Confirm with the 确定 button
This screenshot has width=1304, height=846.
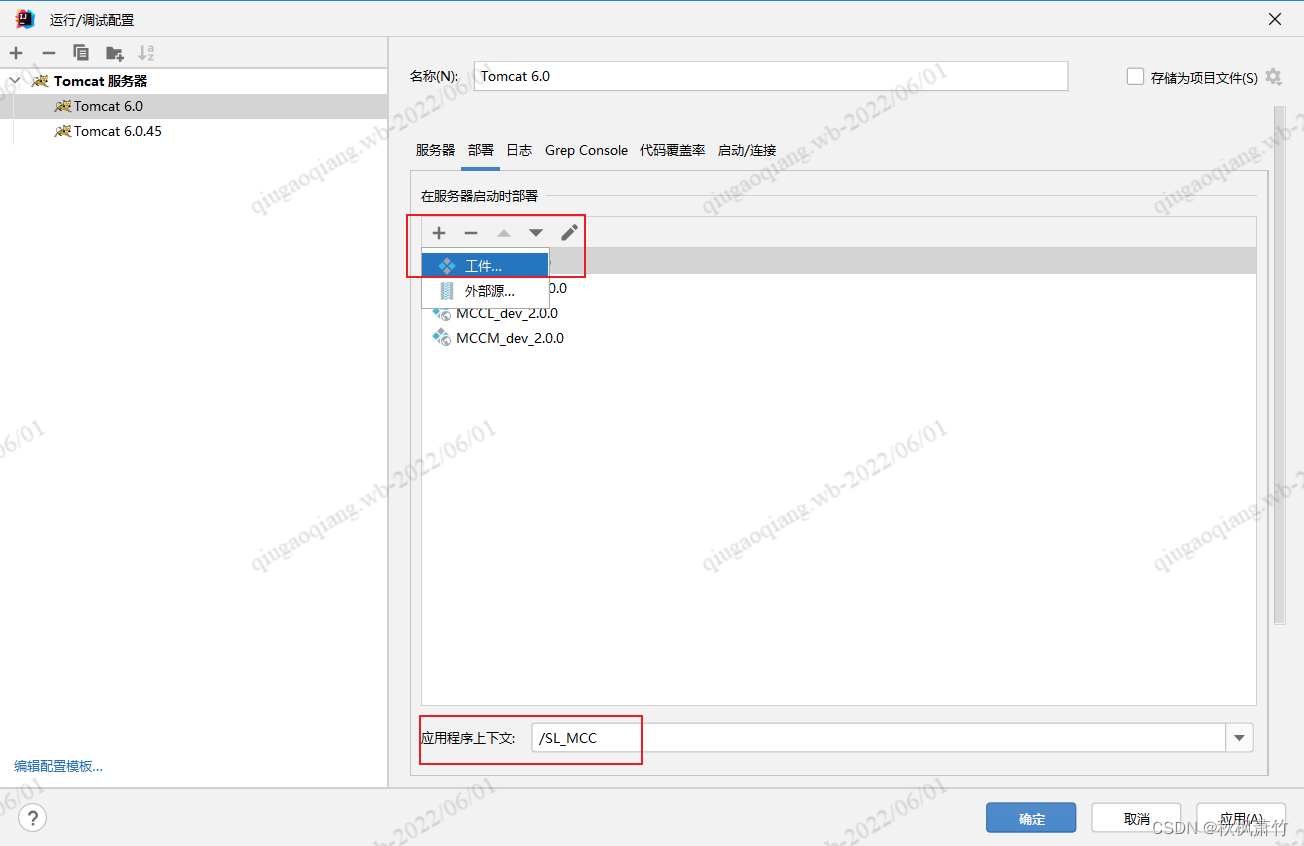pos(1031,818)
